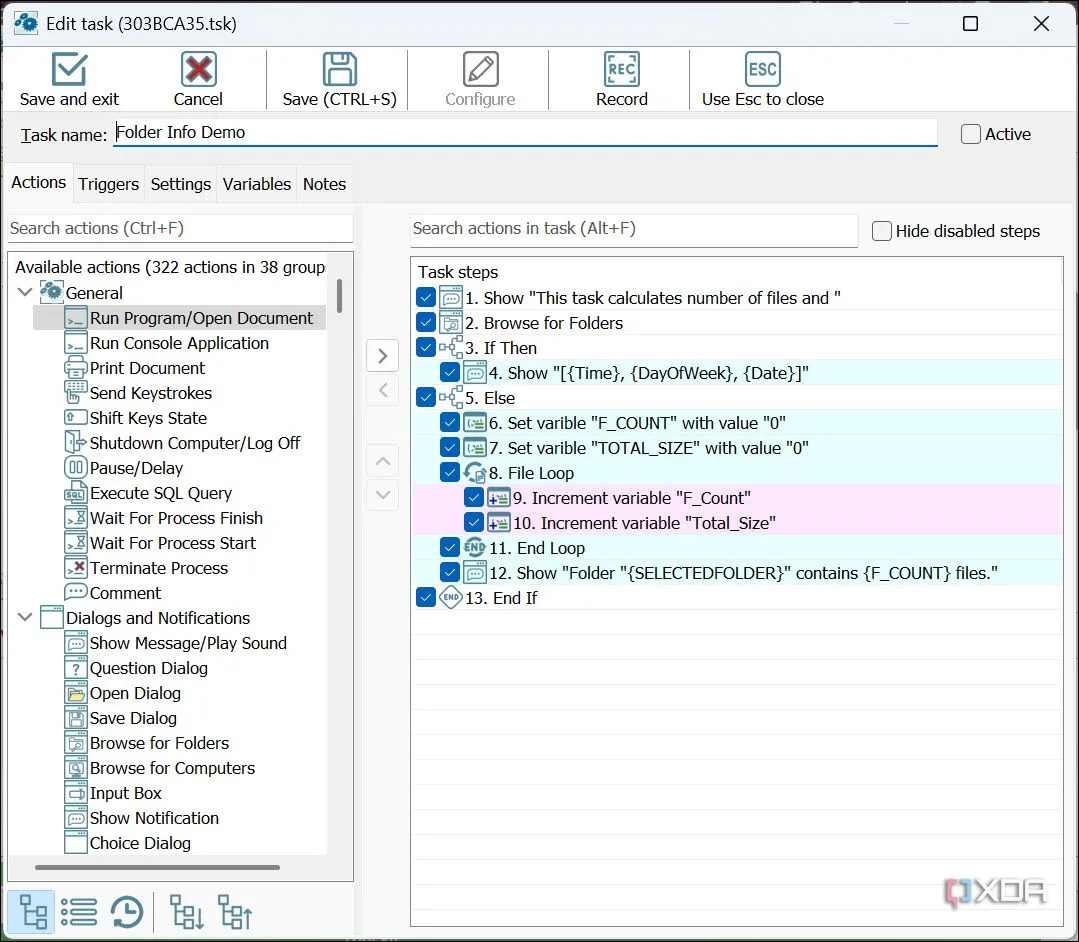Collapse Dialogs and Notifications group
The width and height of the screenshot is (1079, 942).
tap(25, 617)
